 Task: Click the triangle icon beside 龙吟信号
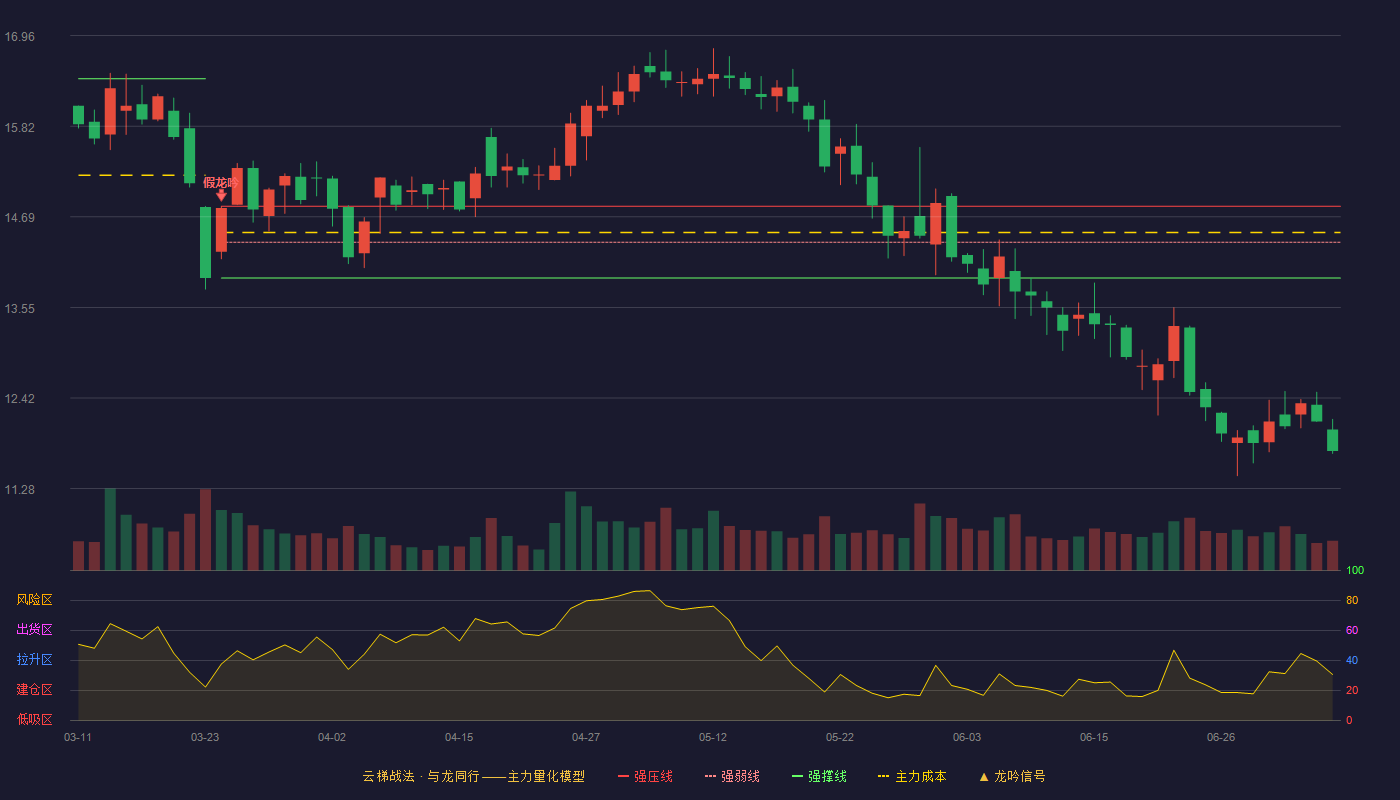pos(984,776)
